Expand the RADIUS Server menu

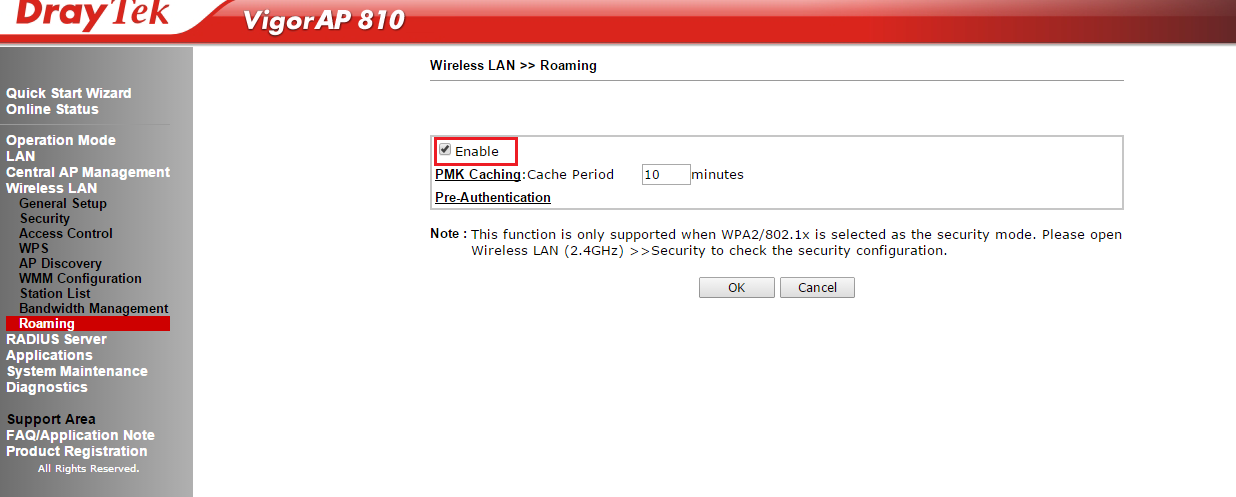[x=56, y=339]
